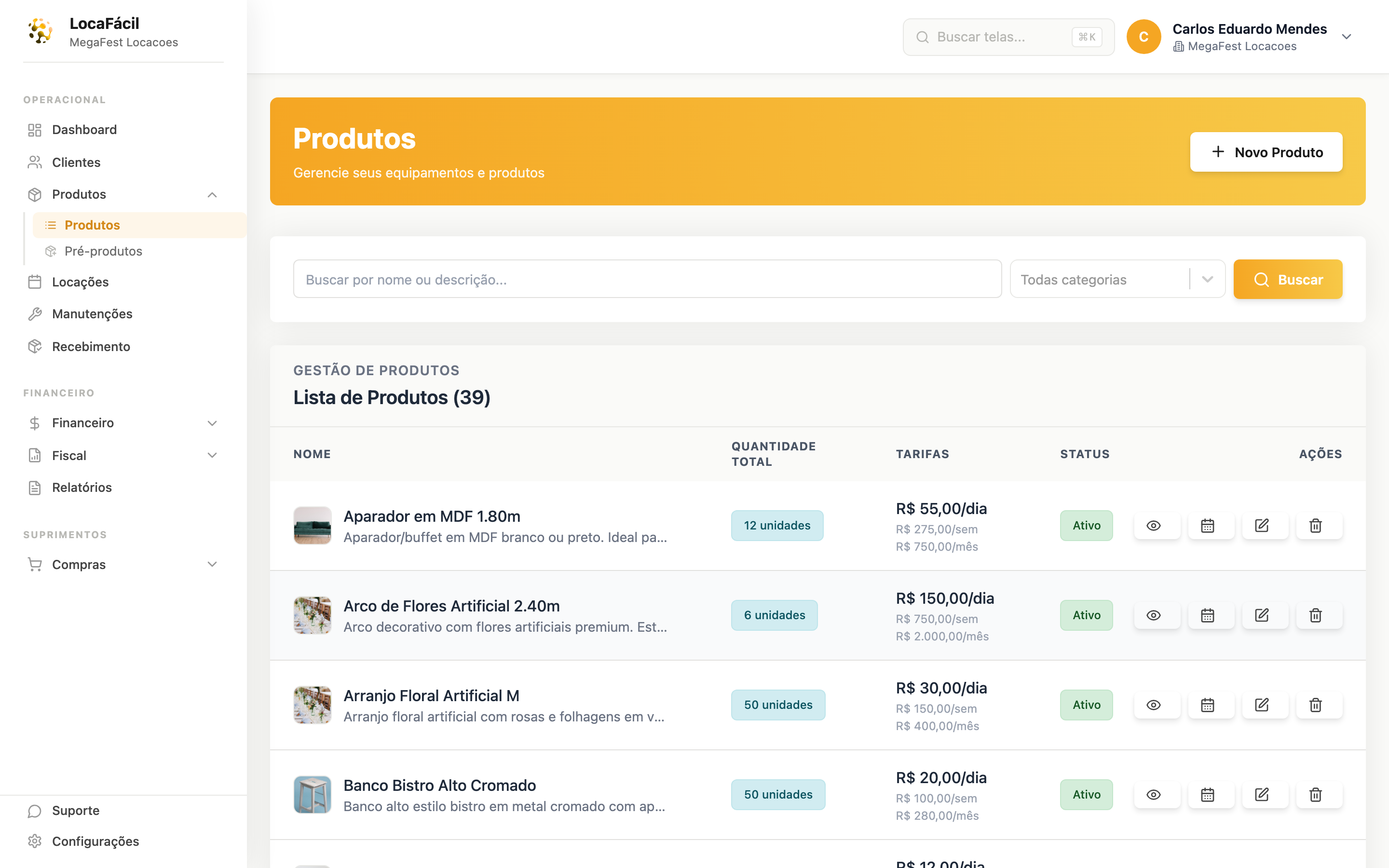Click the STATUS column header
This screenshot has height=868, width=1389.
click(1085, 454)
